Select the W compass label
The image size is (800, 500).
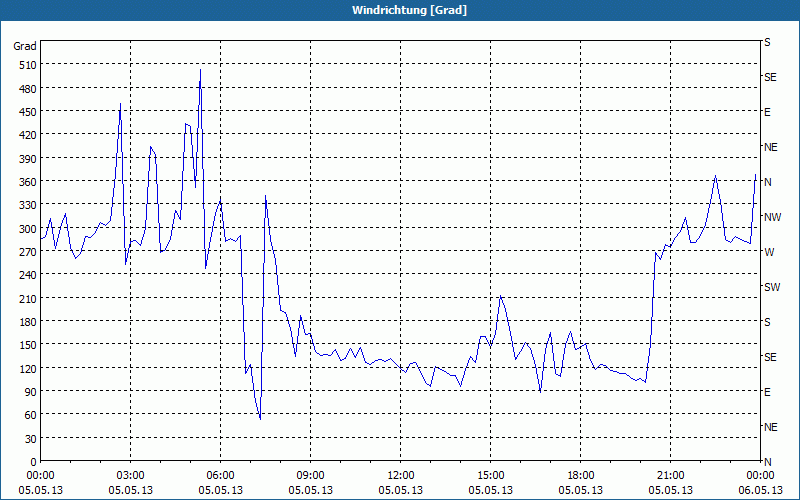[769, 252]
